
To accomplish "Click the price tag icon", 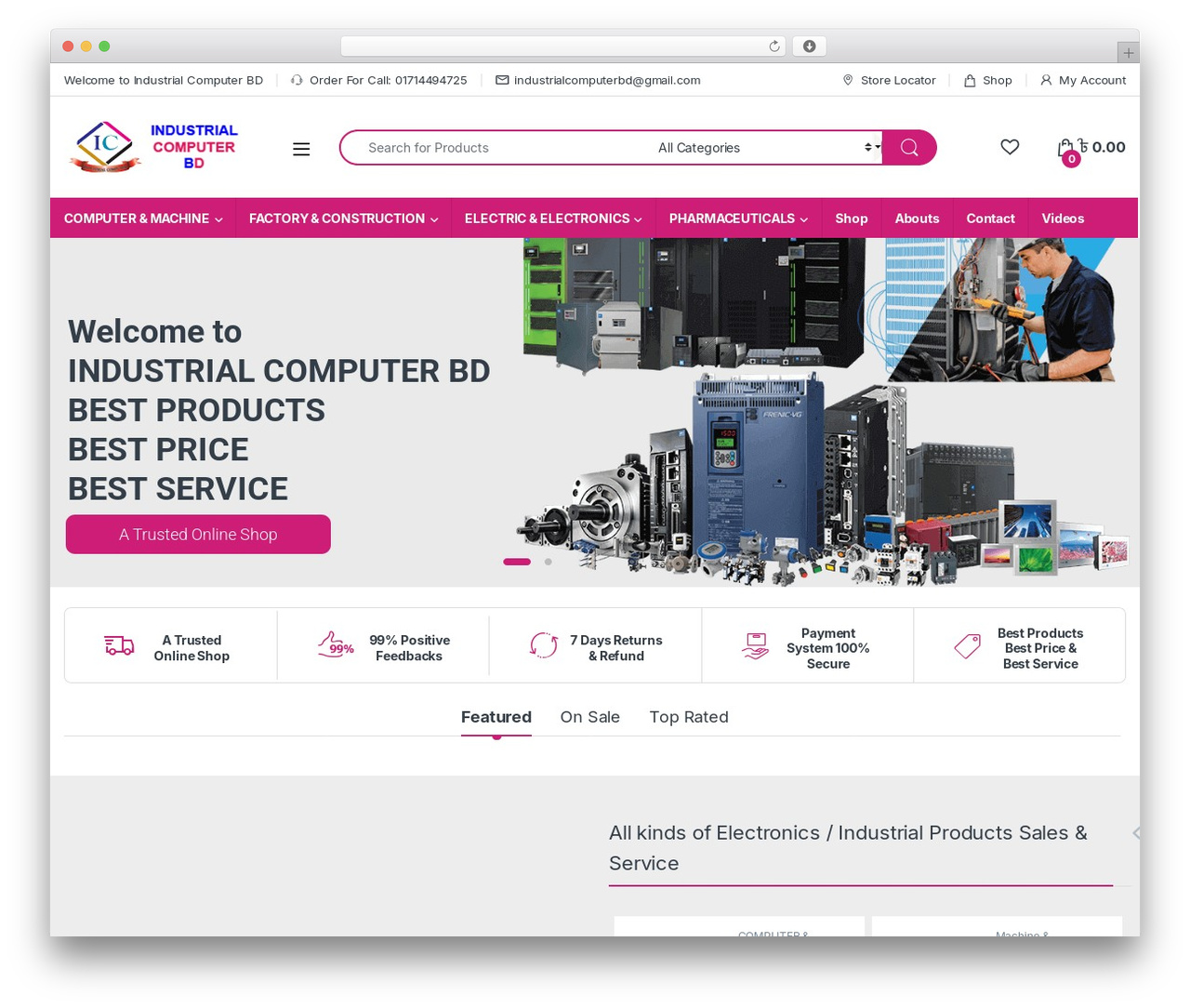I will tap(968, 646).
